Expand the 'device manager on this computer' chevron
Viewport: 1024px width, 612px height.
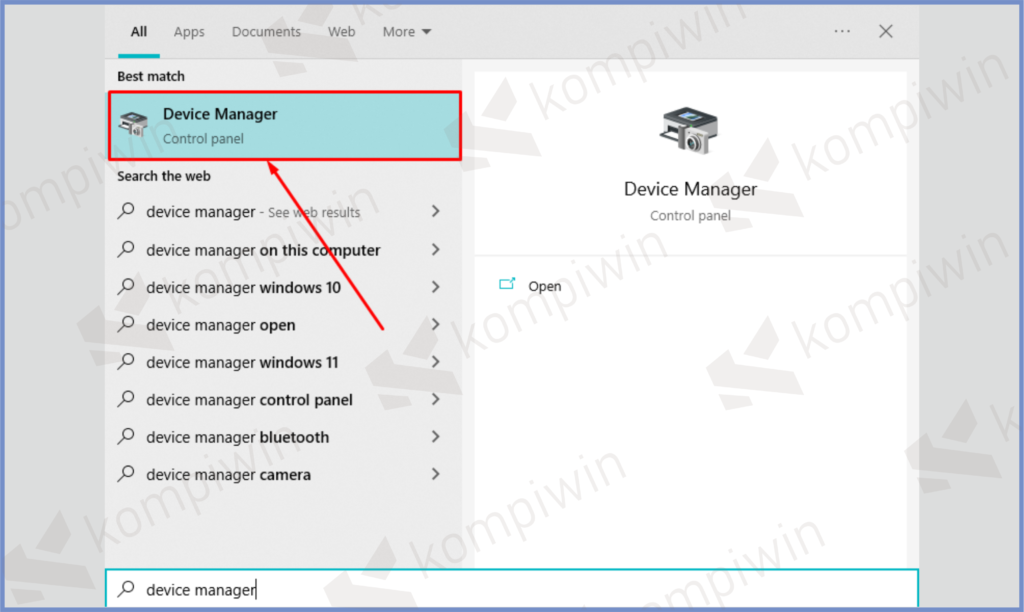coord(435,250)
